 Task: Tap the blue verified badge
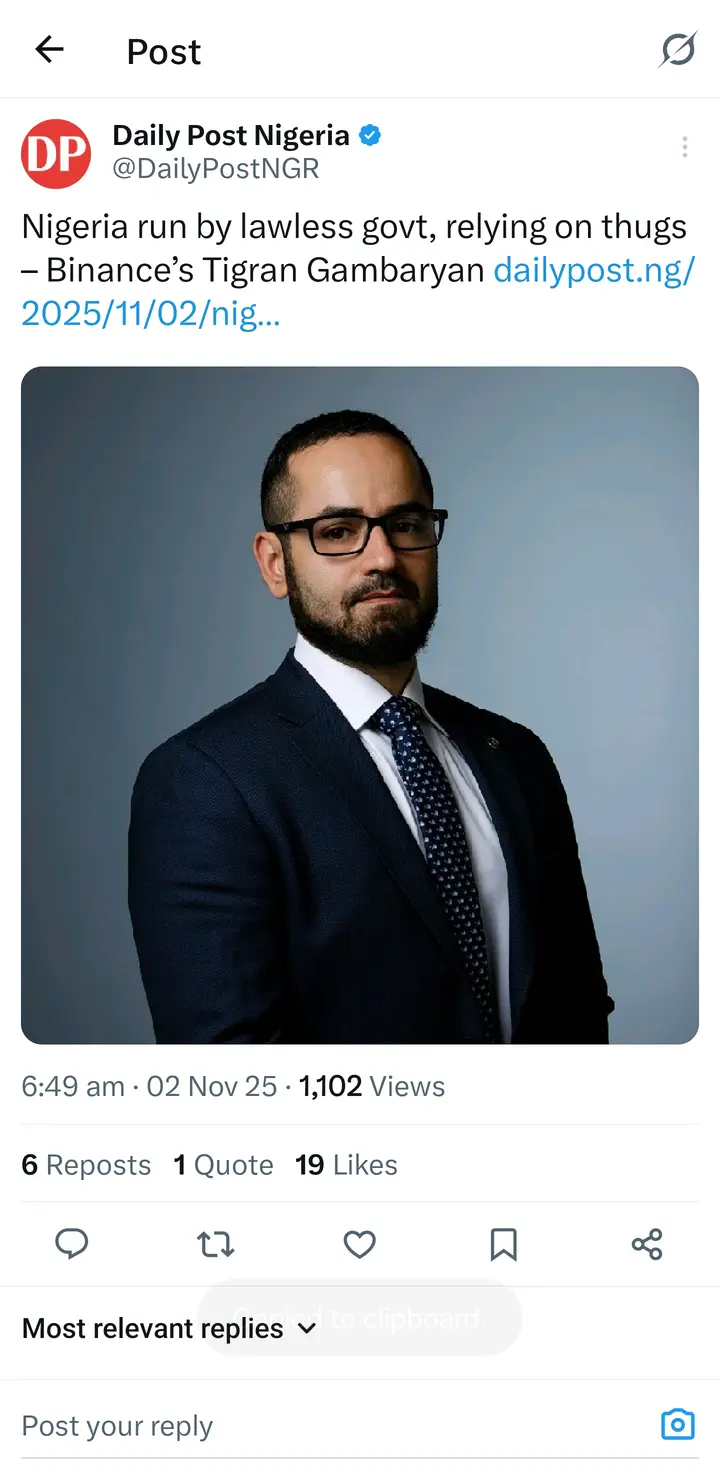point(370,135)
